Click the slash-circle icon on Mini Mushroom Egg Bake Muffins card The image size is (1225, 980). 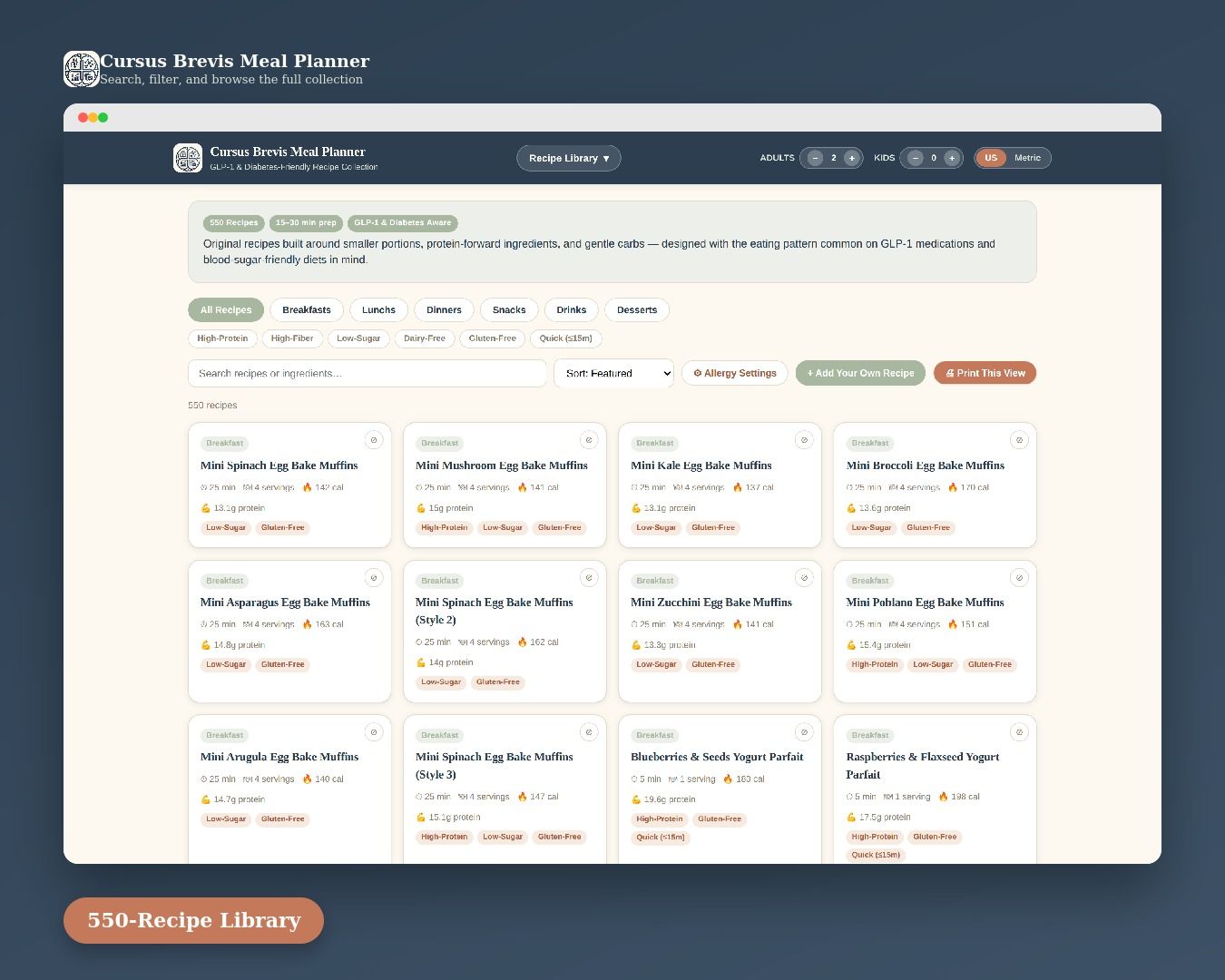click(589, 440)
